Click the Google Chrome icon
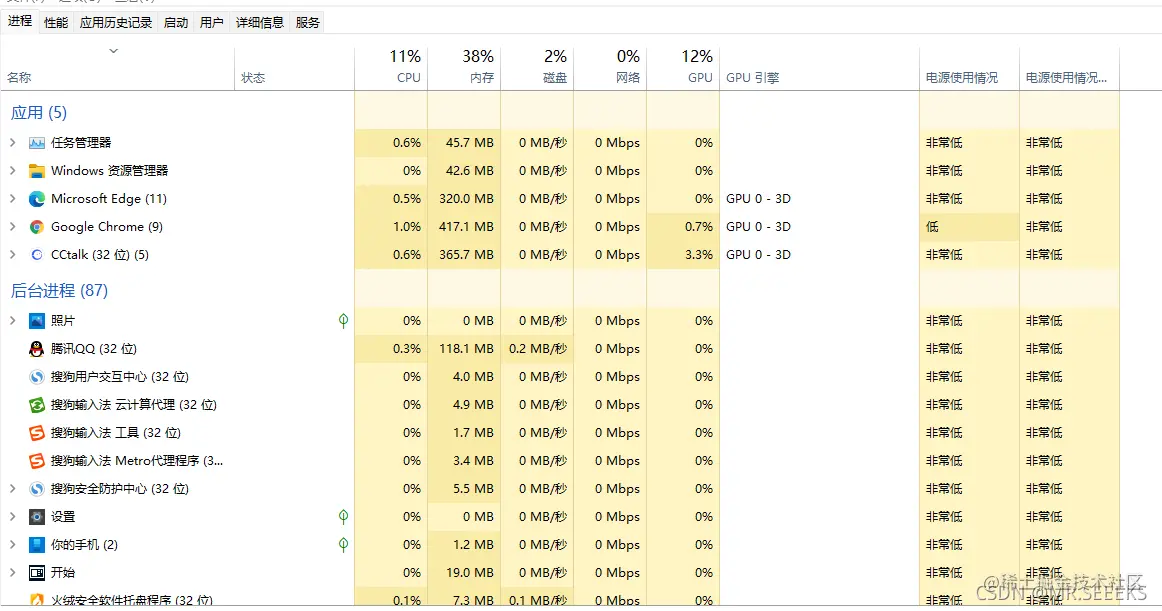The image size is (1162, 611). [x=36, y=227]
